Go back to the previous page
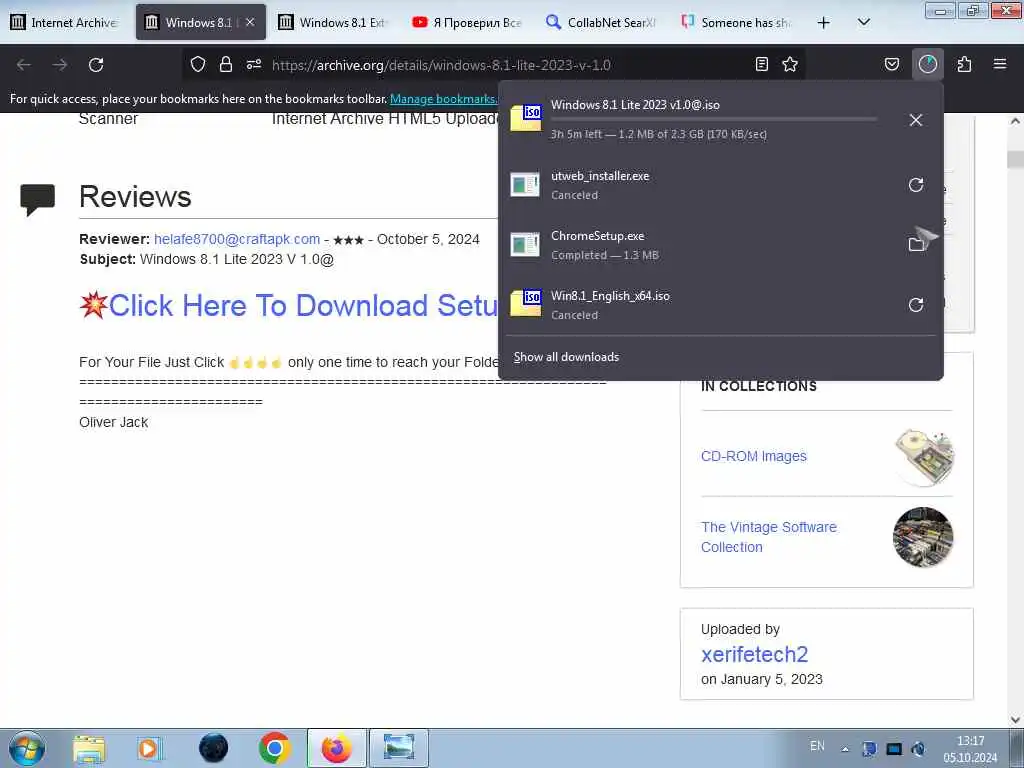 tap(24, 65)
